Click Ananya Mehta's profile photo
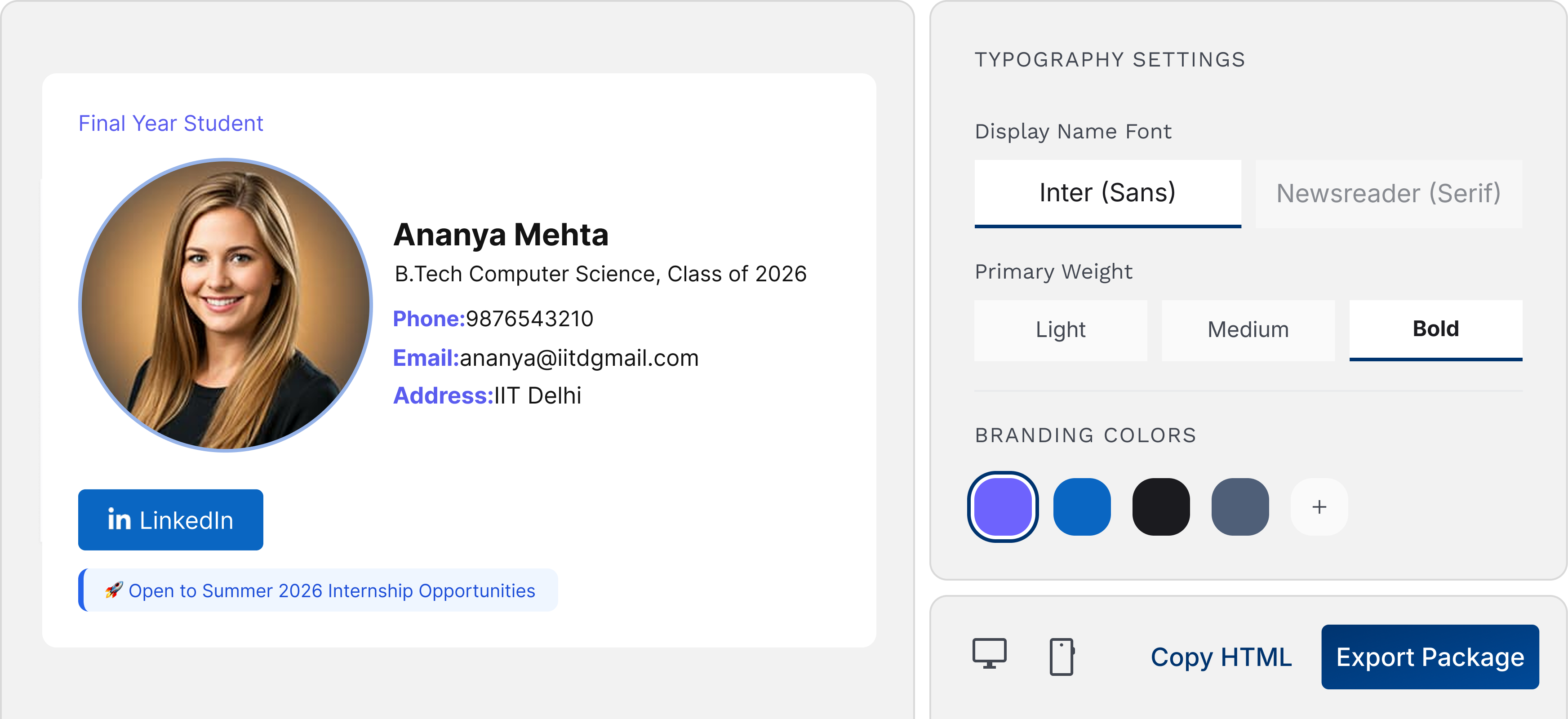Viewport: 1568px width, 719px height. pyautogui.click(x=226, y=305)
